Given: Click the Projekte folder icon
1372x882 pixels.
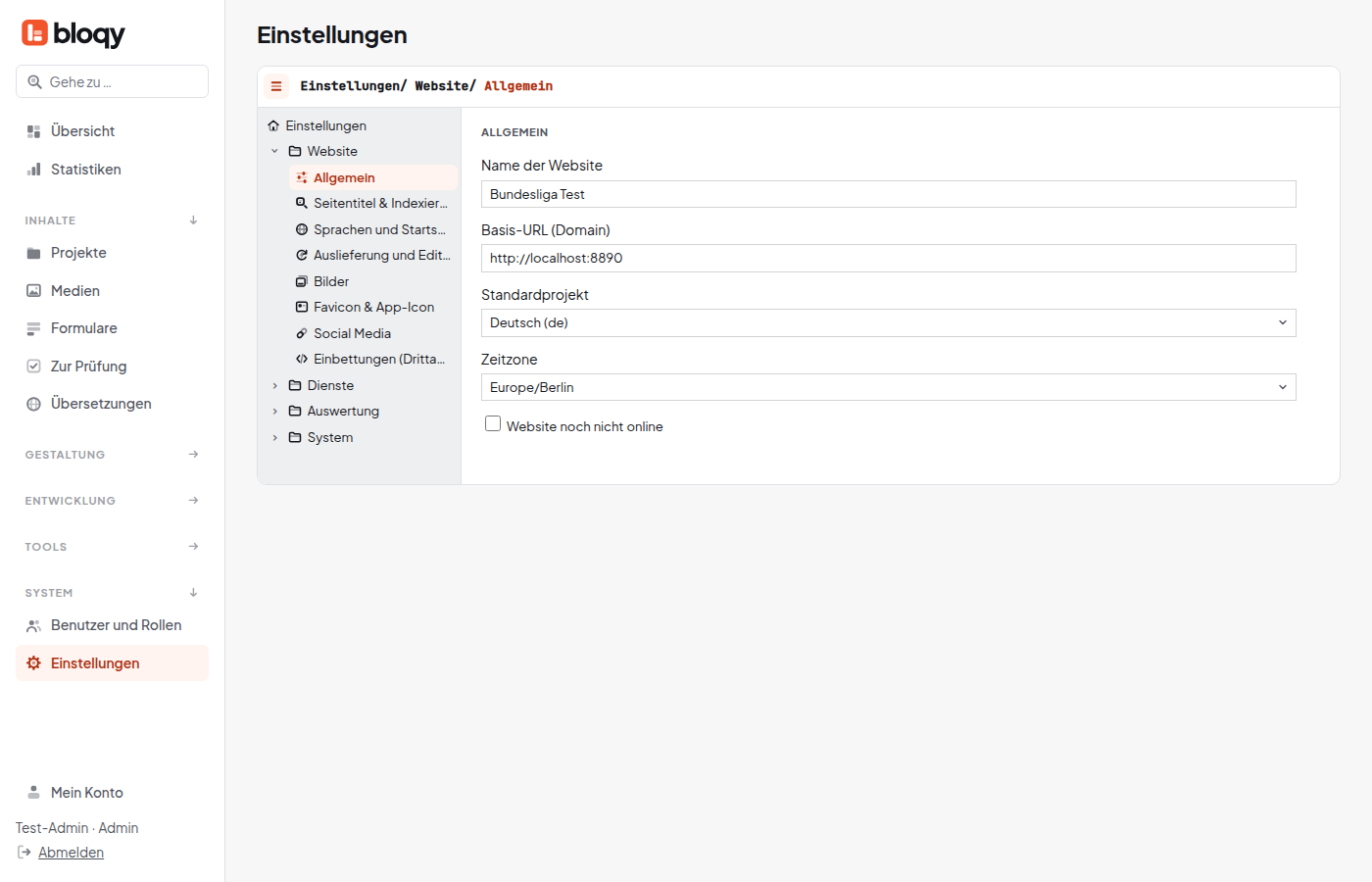Looking at the screenshot, I should click(33, 253).
